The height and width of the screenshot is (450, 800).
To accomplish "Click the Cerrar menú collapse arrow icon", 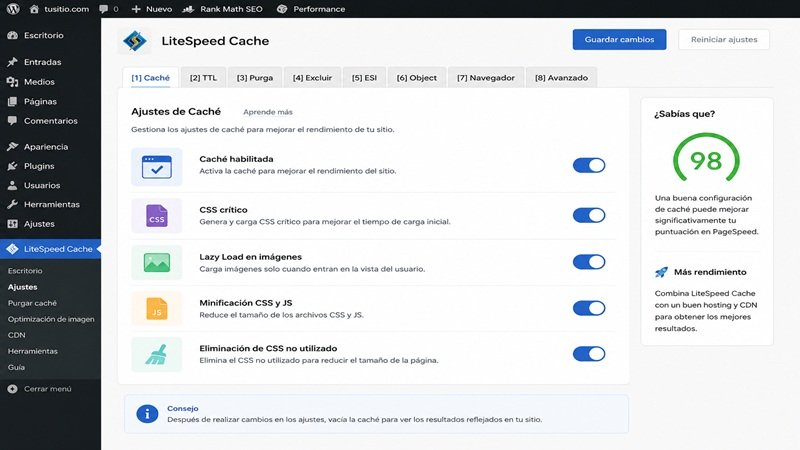I will [13, 389].
